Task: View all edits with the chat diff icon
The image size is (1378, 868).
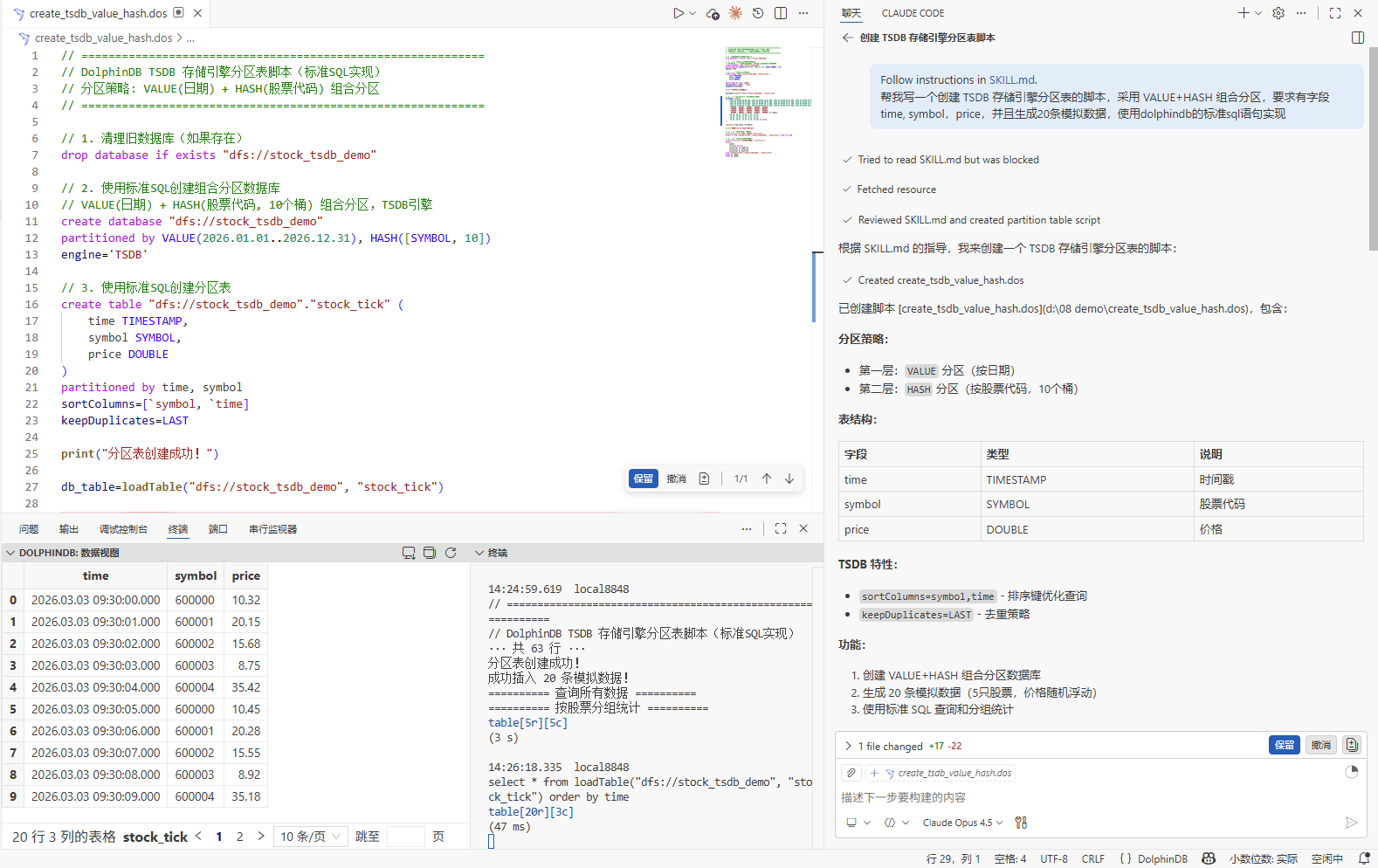Action: point(1352,745)
